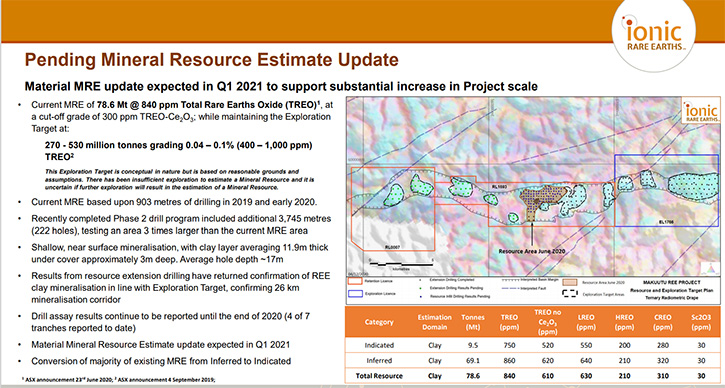
Task: Click the Resource Area June 2020 legend swatch
Action: 570,282
